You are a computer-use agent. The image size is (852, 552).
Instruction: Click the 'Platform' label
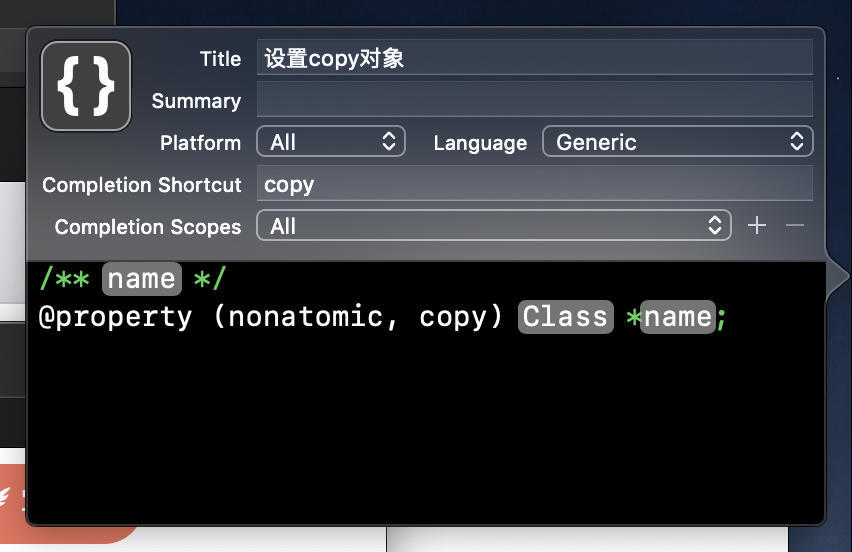click(x=201, y=143)
